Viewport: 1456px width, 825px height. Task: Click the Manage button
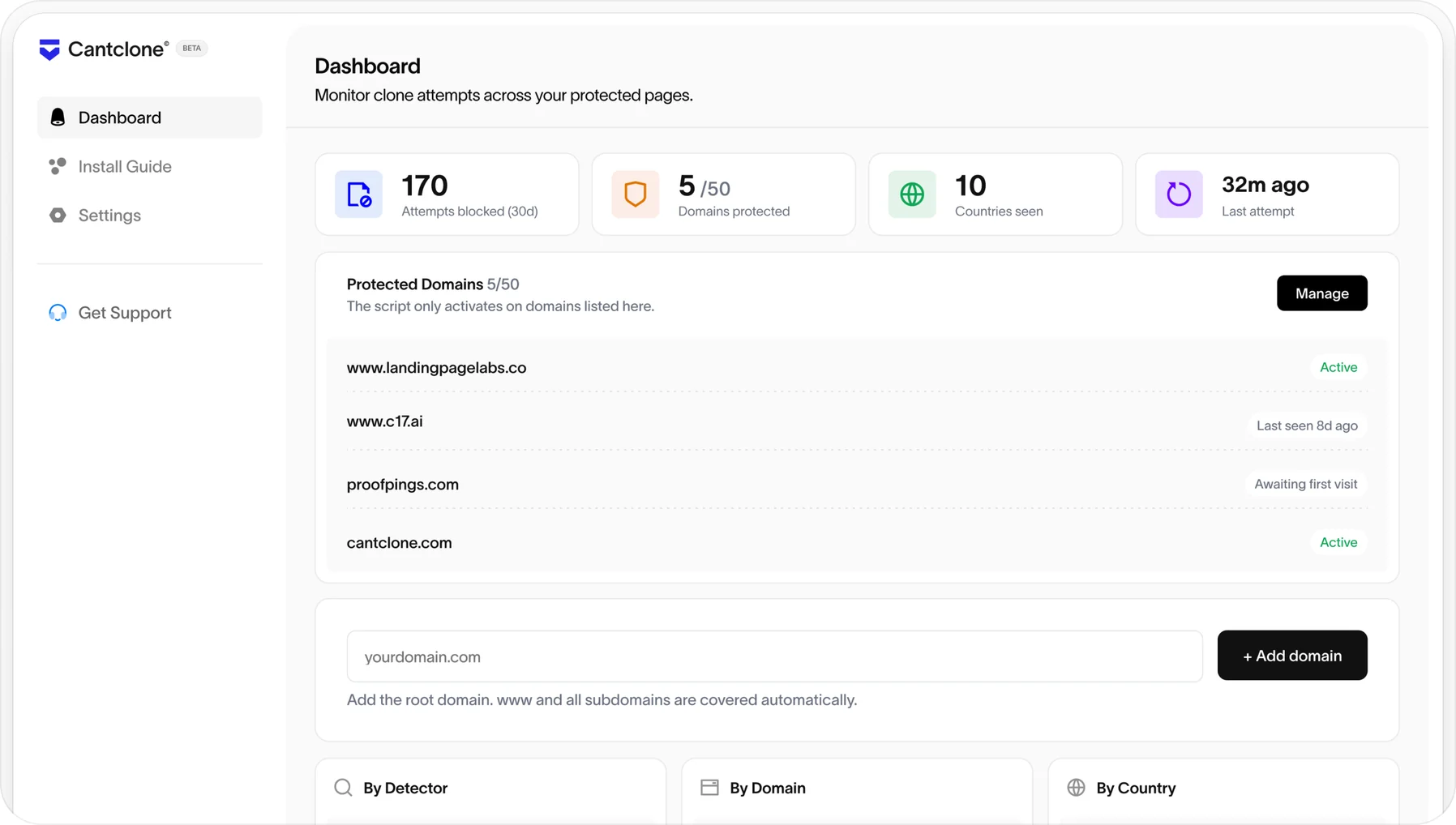tap(1321, 293)
